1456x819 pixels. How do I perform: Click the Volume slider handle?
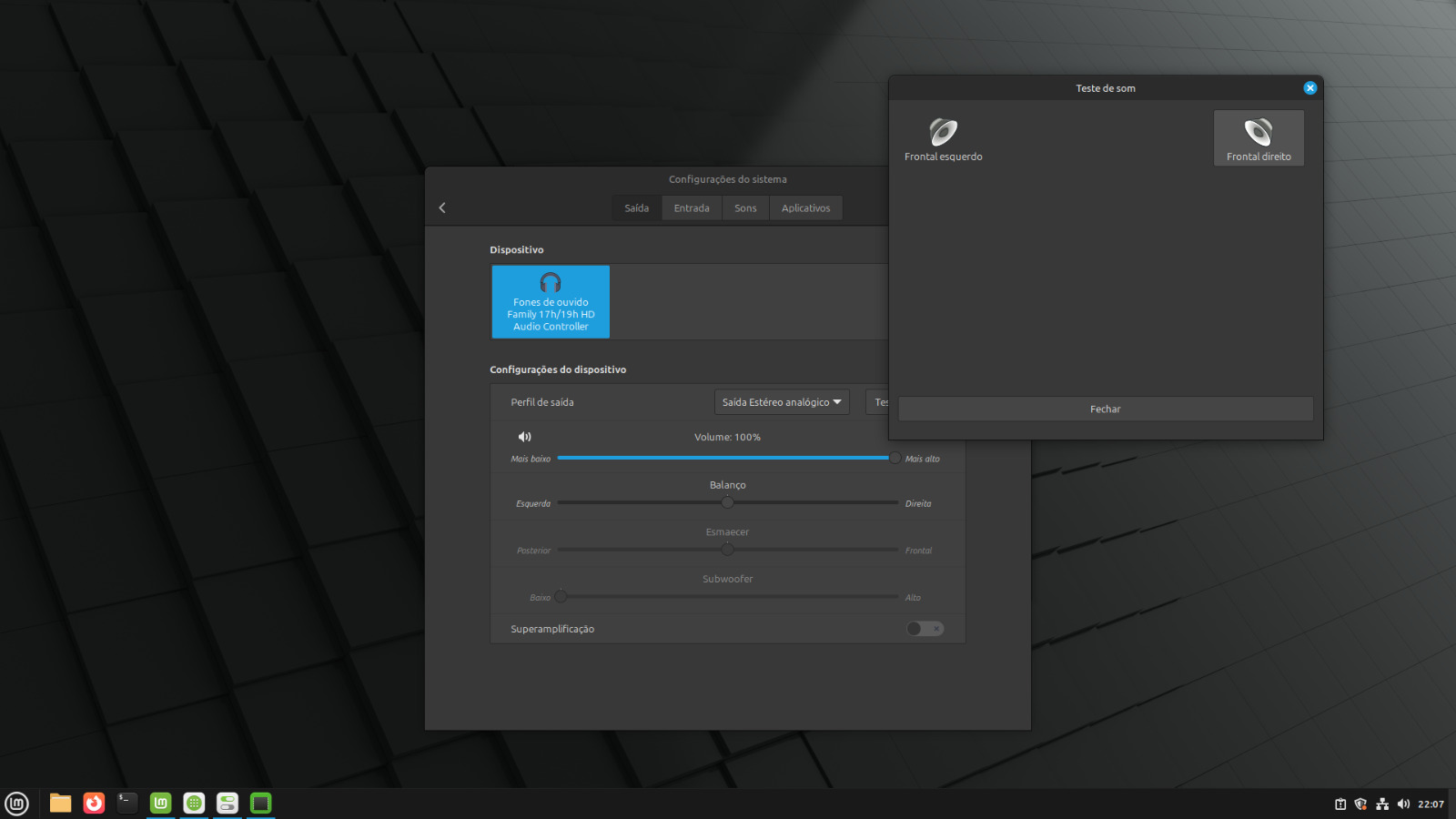(x=895, y=458)
